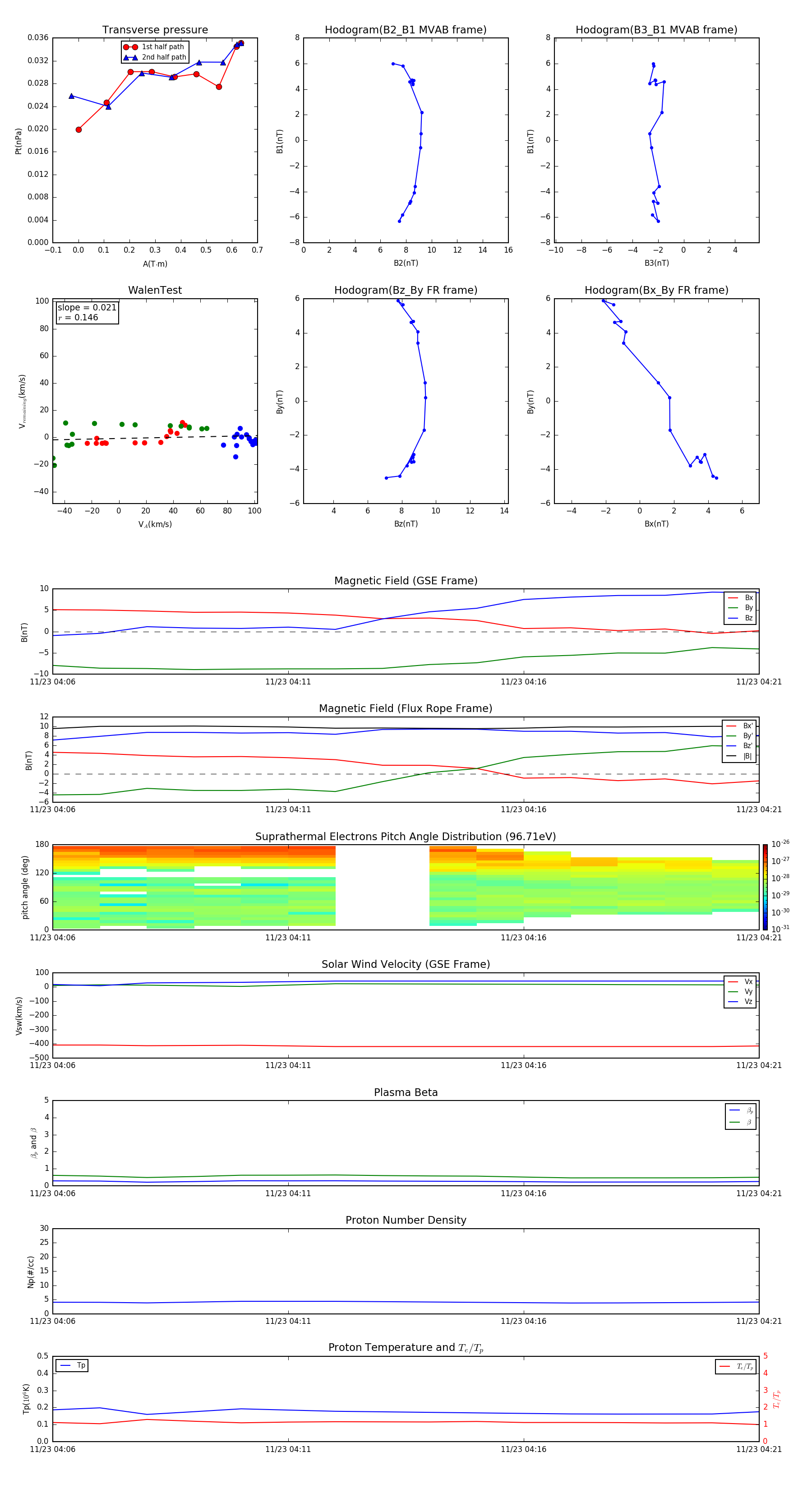This screenshot has height=1489, width=812.
Task: Click 'Vz' legend entry in solar wind plot
Action: click(740, 1002)
